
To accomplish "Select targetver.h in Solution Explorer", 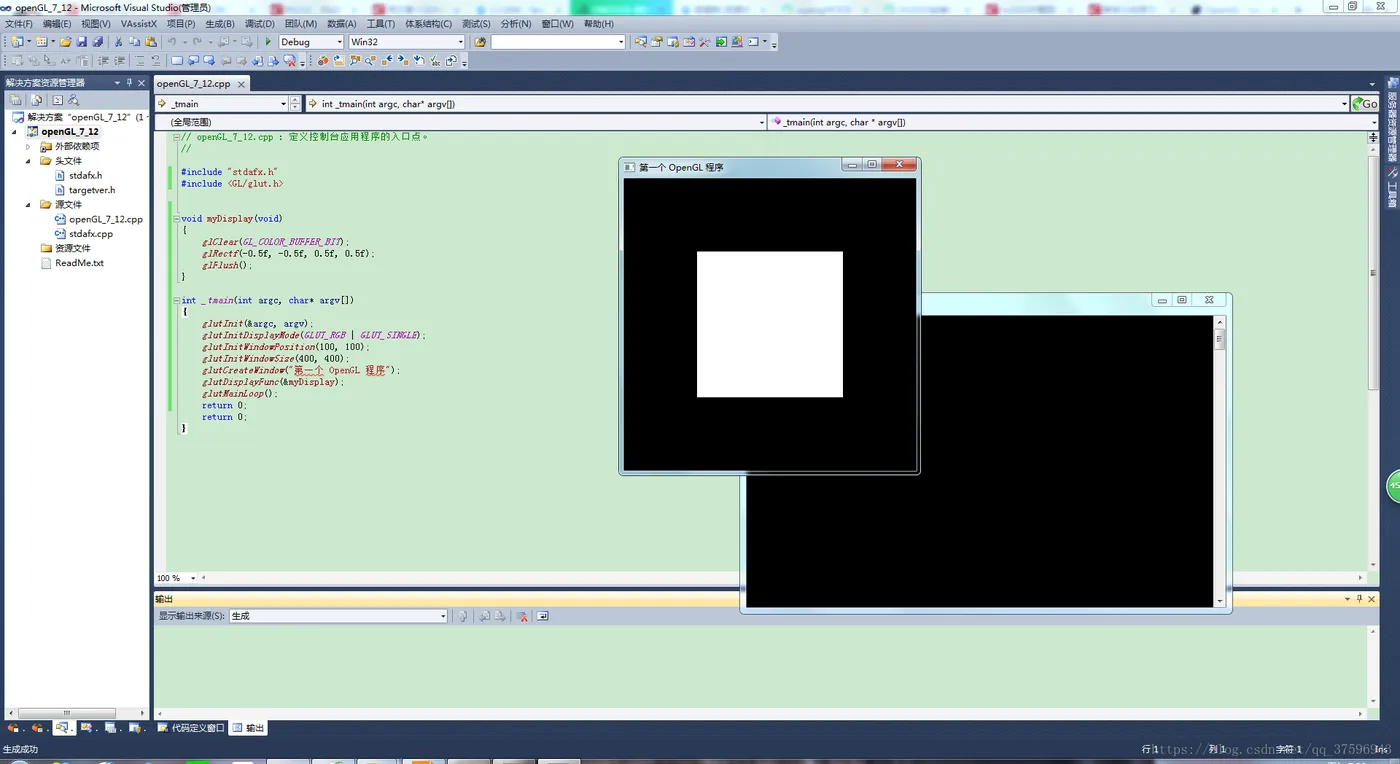I will [92, 190].
